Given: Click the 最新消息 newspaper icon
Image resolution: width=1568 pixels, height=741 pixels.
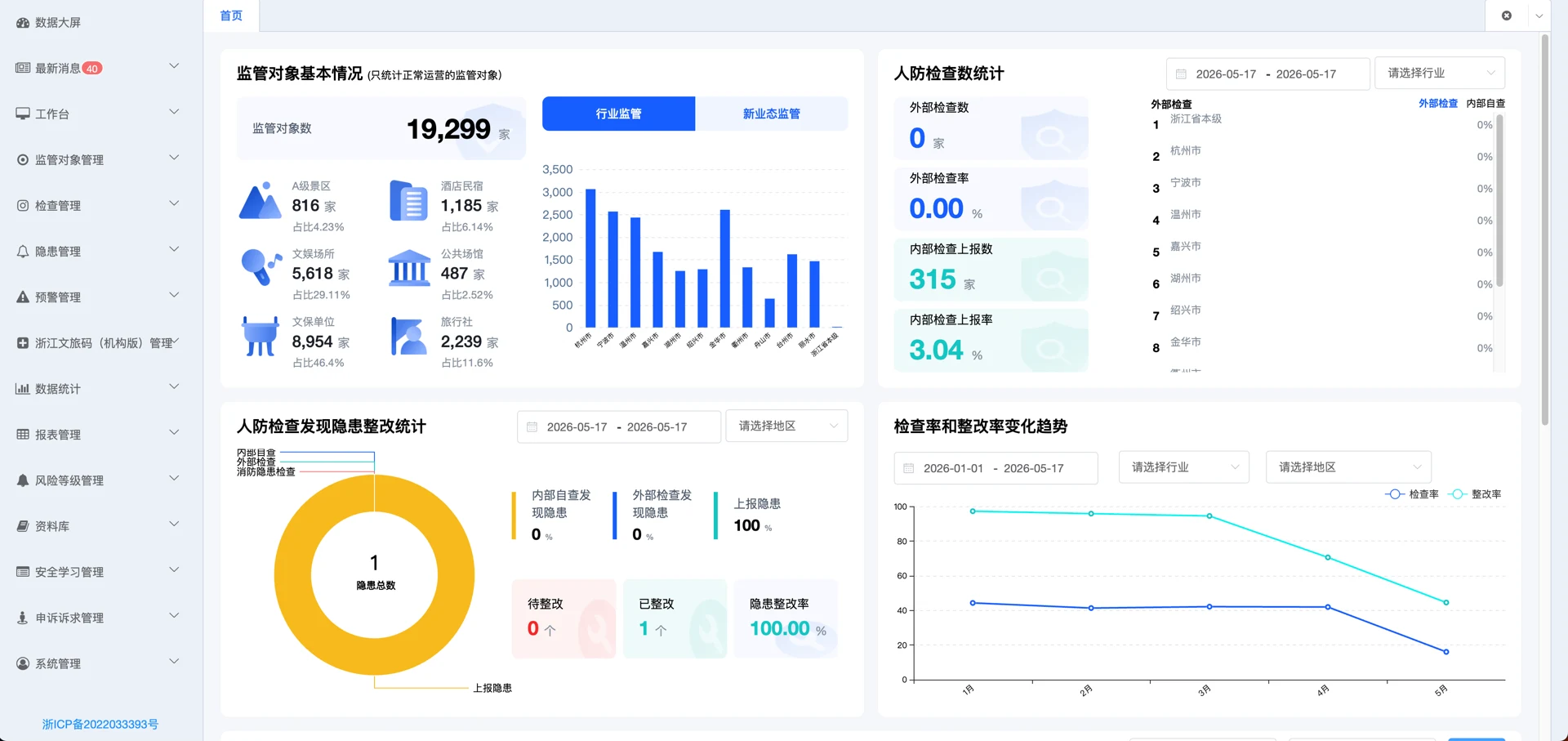Looking at the screenshot, I should (23, 68).
